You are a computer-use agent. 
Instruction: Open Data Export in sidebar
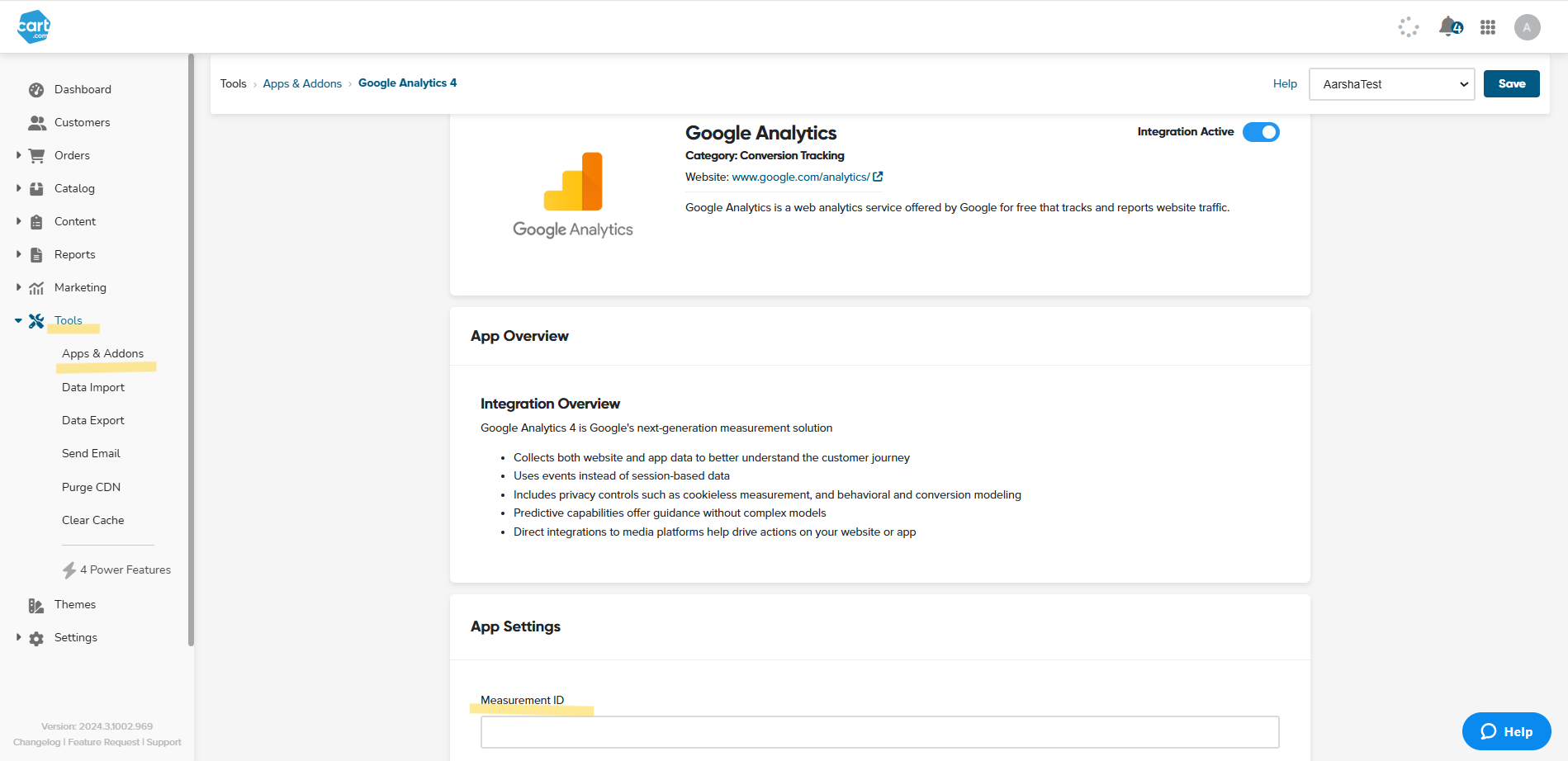click(x=93, y=420)
